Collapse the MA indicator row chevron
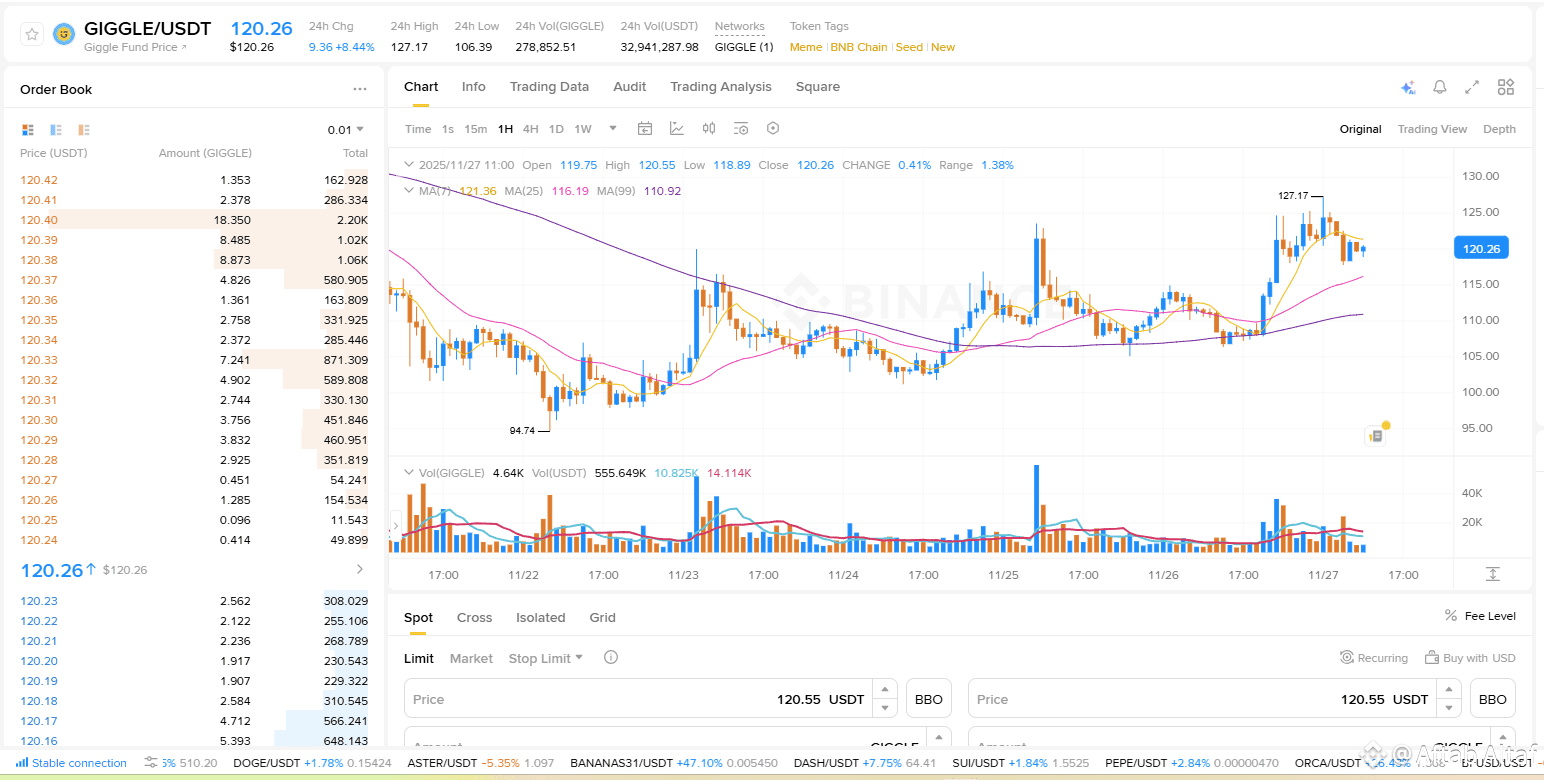This screenshot has width=1544, height=780. pos(408,191)
